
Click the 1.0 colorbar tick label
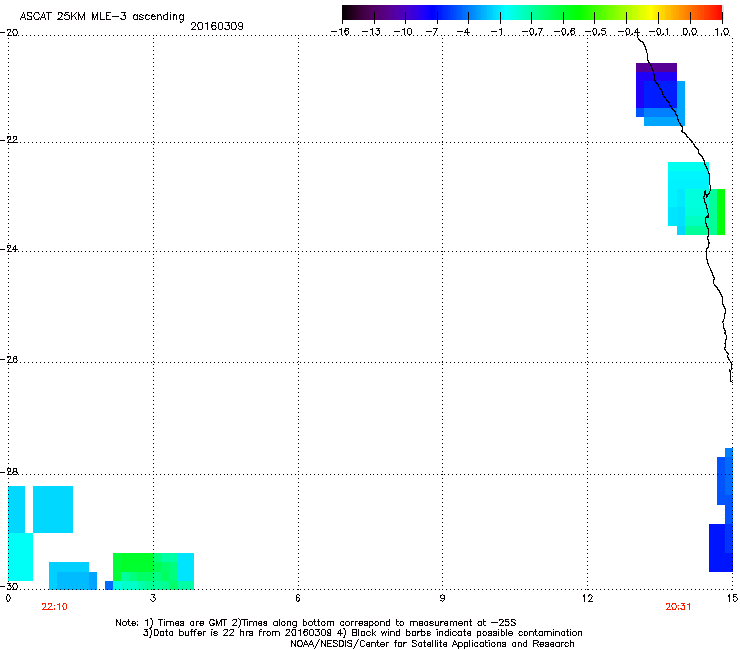pos(722,32)
